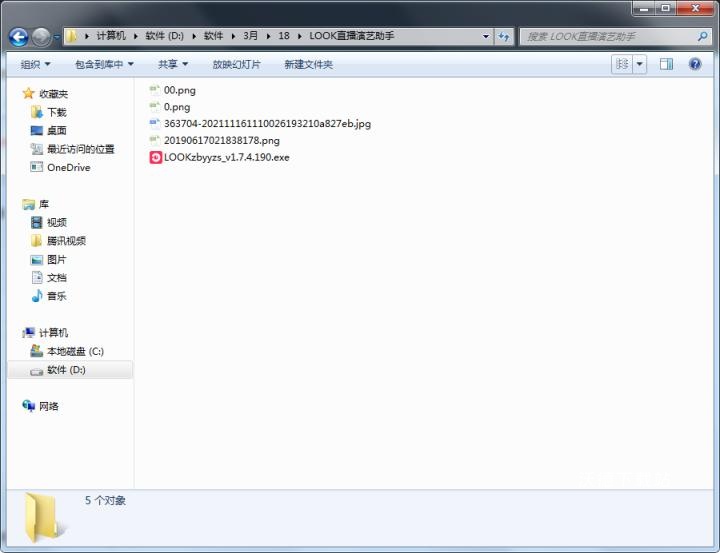Click the 00.png file icon

pos(155,90)
